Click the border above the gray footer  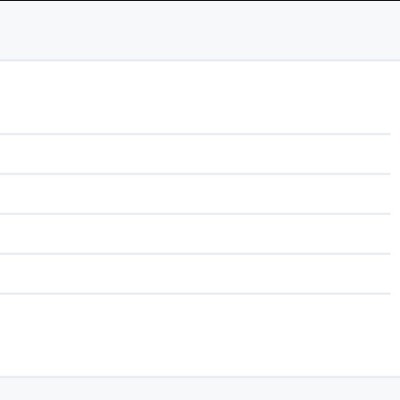[200, 377]
